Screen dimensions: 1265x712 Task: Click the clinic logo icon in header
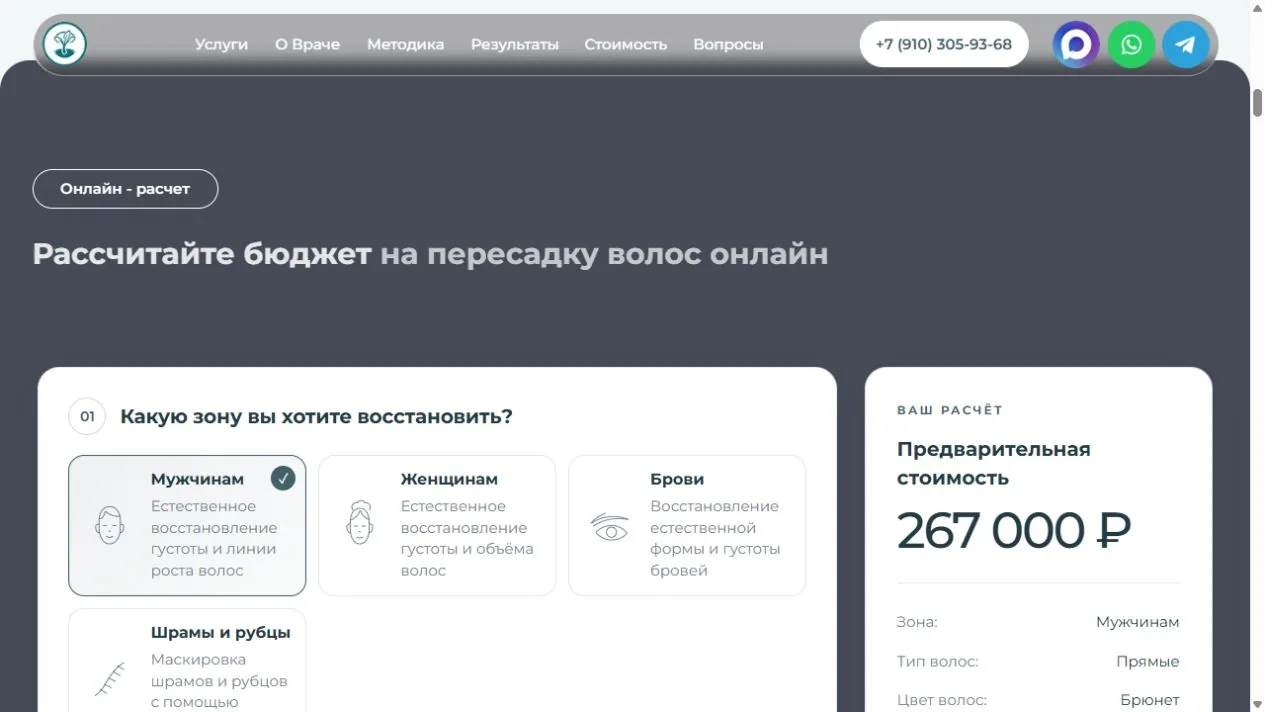(65, 44)
